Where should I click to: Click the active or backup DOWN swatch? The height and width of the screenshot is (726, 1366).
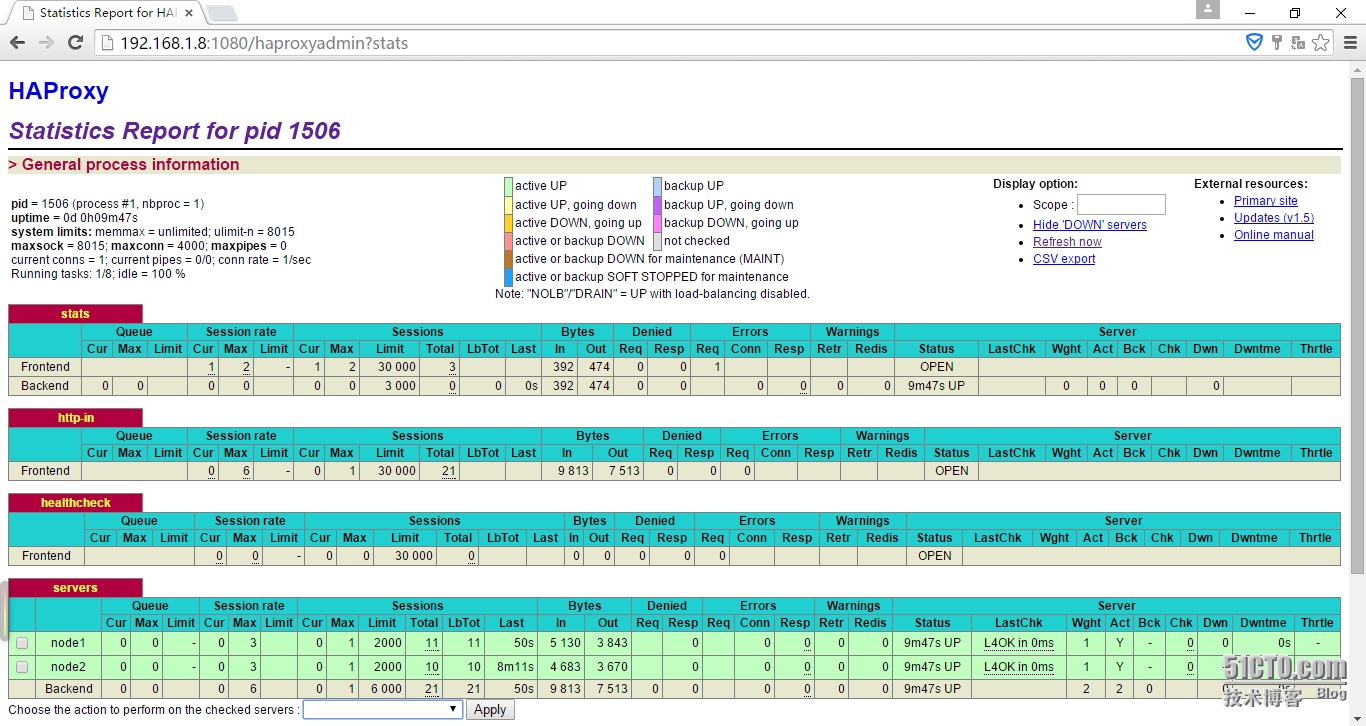(508, 241)
